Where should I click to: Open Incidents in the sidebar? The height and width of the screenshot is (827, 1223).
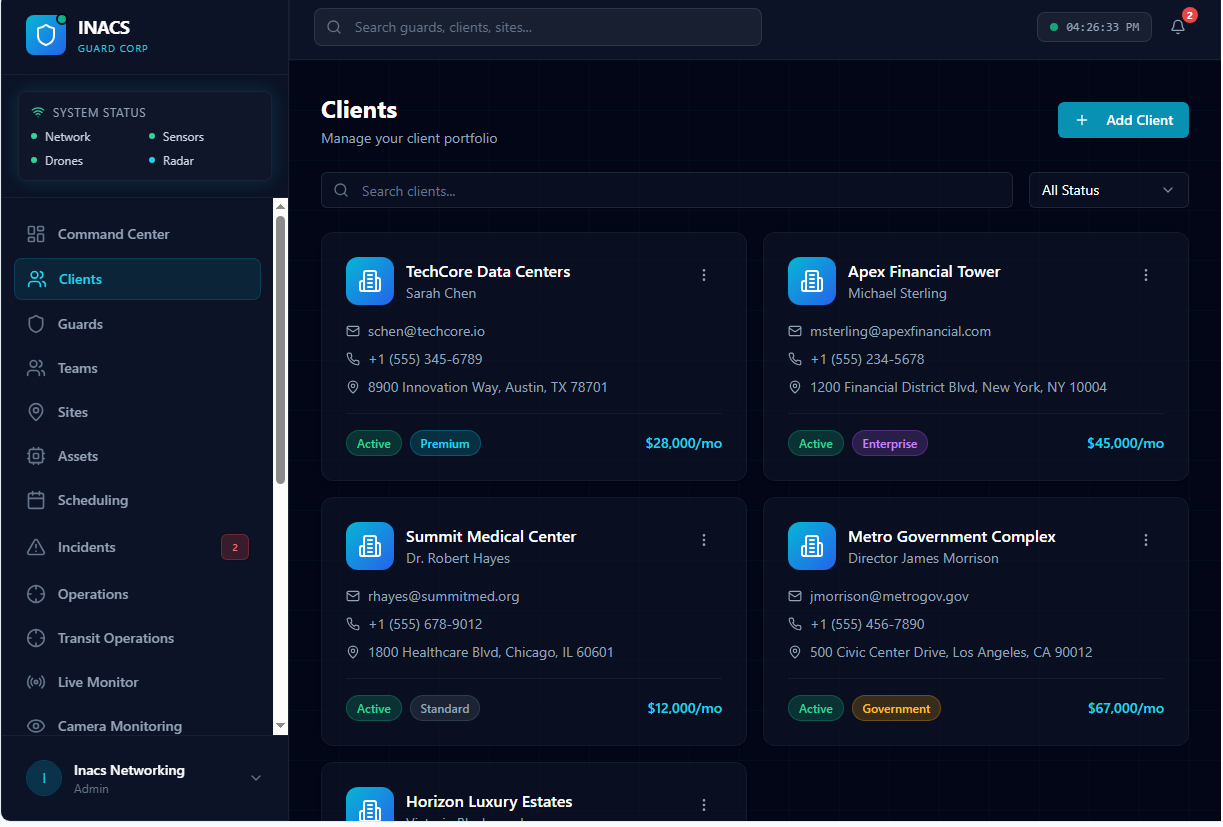tap(137, 547)
